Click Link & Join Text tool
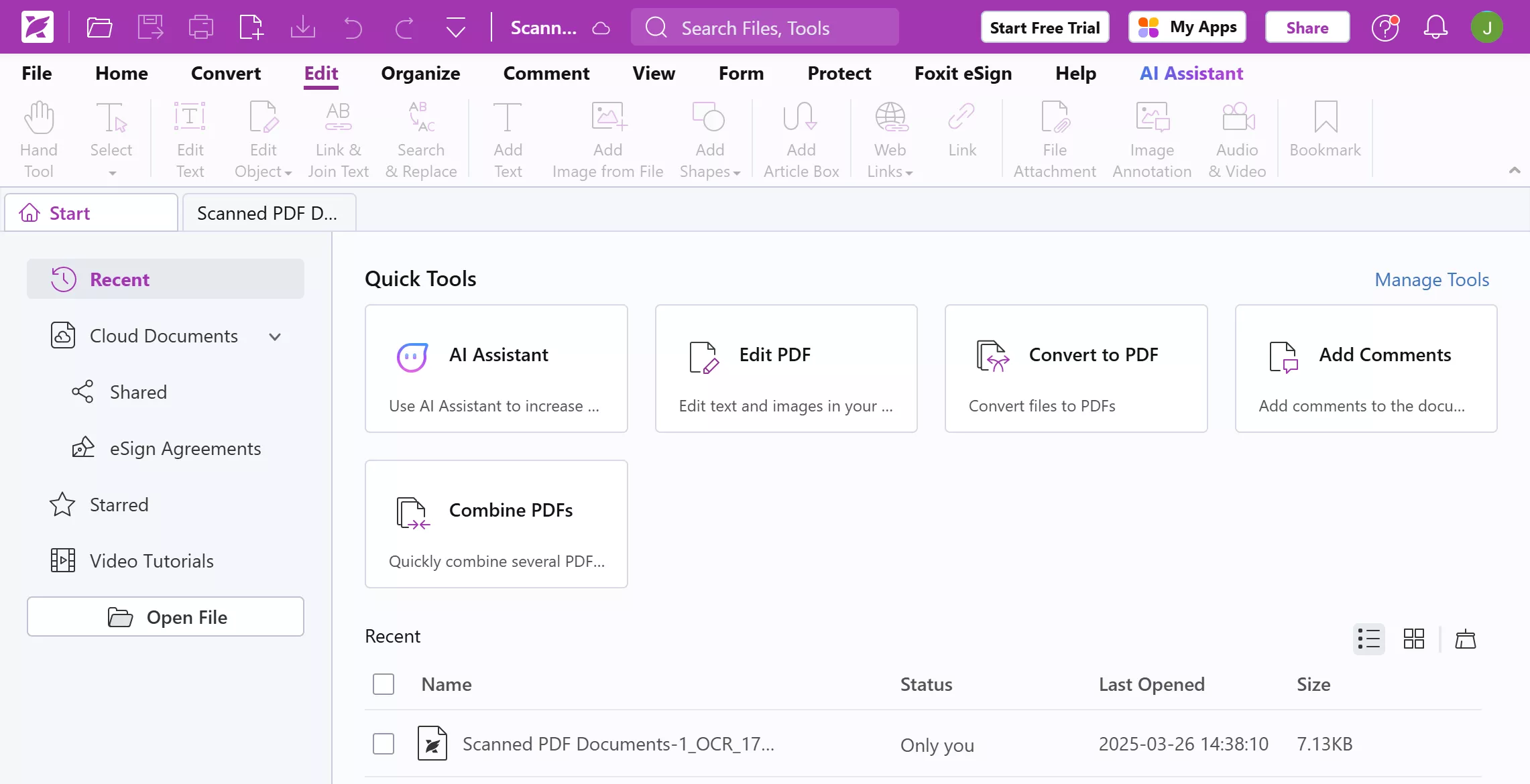1530x784 pixels. pos(338,140)
